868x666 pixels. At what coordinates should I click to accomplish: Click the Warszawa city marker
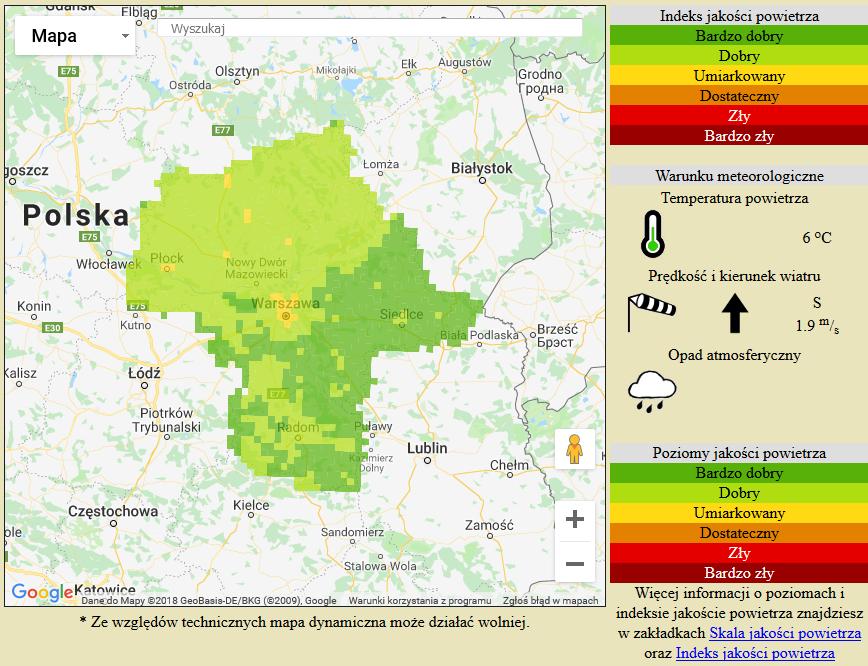coord(286,316)
